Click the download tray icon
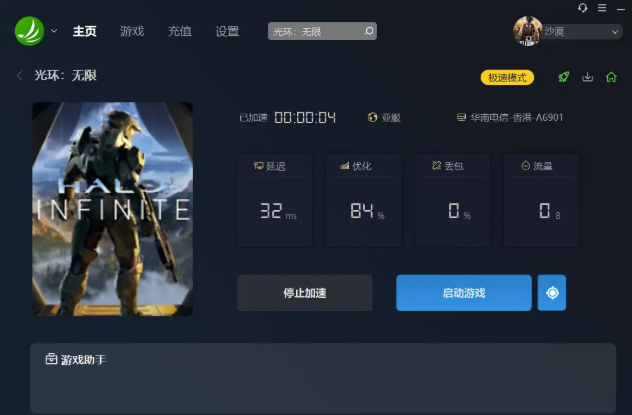Image resolution: width=632 pixels, height=415 pixels. point(588,77)
